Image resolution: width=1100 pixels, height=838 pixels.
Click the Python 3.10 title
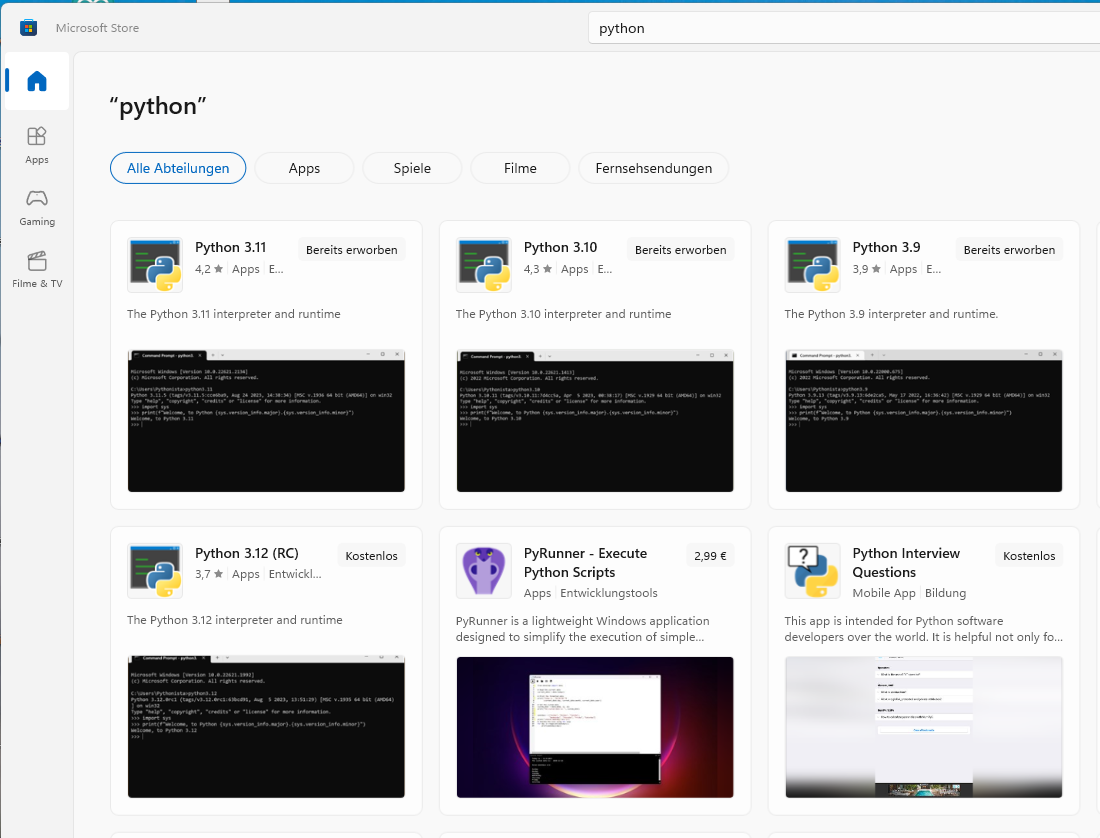click(561, 247)
